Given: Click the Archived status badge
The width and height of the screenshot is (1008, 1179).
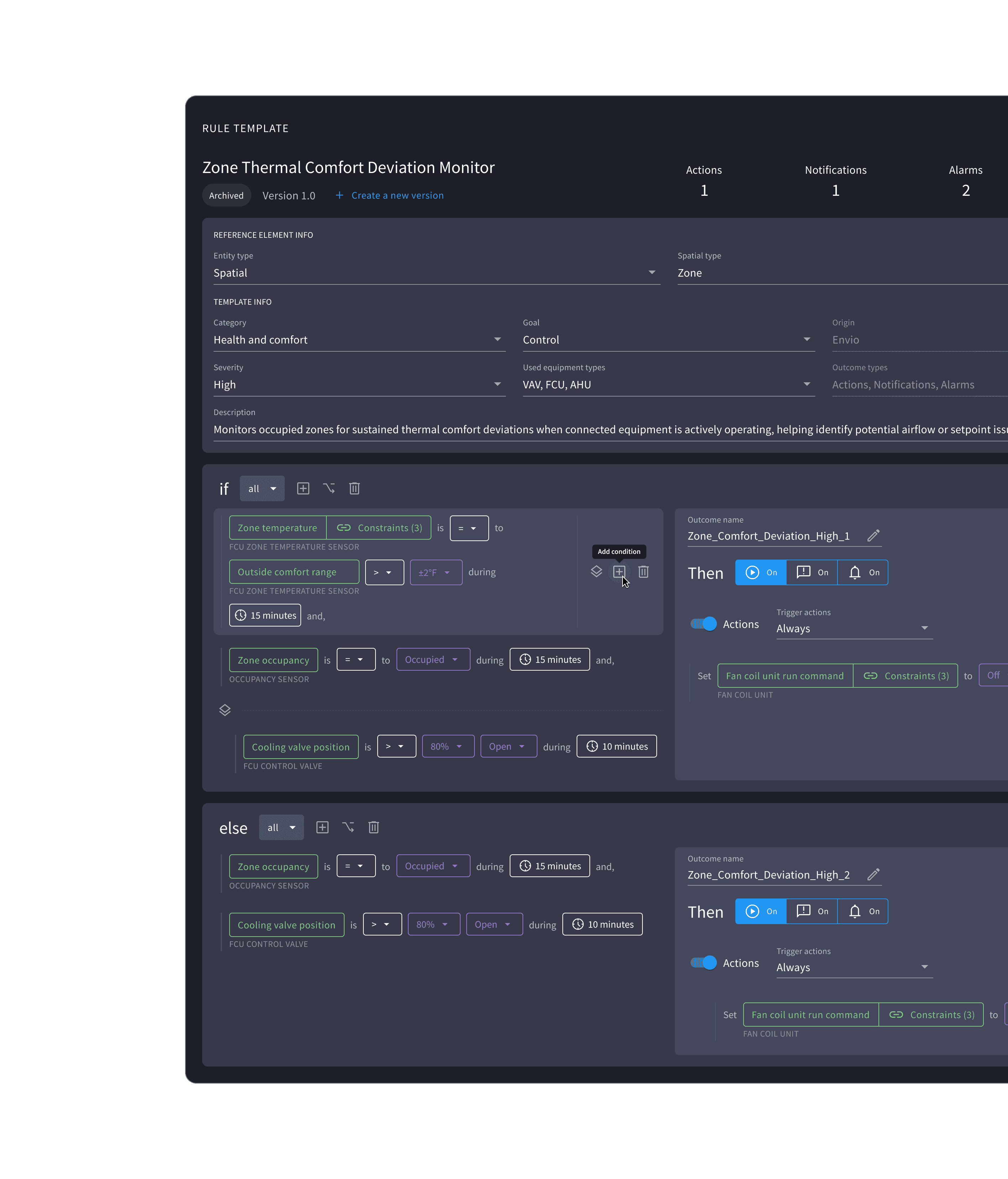Looking at the screenshot, I should click(226, 195).
